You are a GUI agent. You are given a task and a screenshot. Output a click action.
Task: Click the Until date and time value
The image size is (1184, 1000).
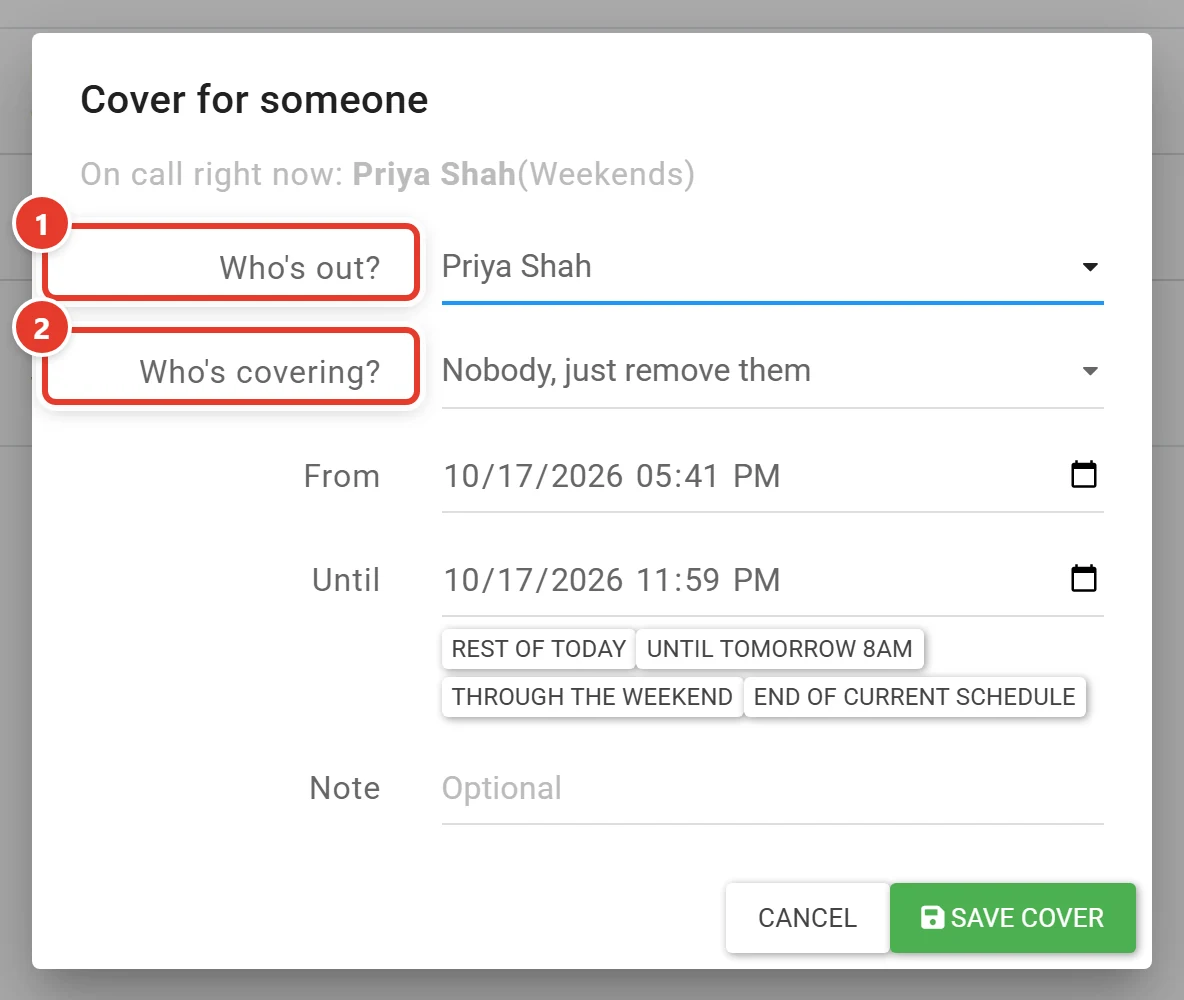612,581
